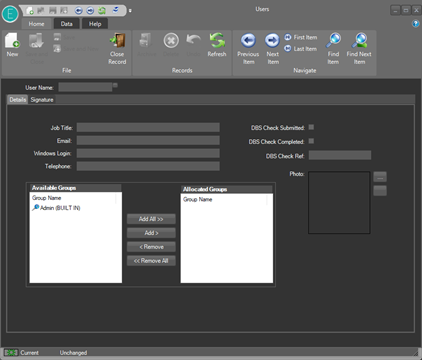Image resolution: width=422 pixels, height=360 pixels.
Task: Click the Unchanged status bar text
Action: tap(73, 353)
